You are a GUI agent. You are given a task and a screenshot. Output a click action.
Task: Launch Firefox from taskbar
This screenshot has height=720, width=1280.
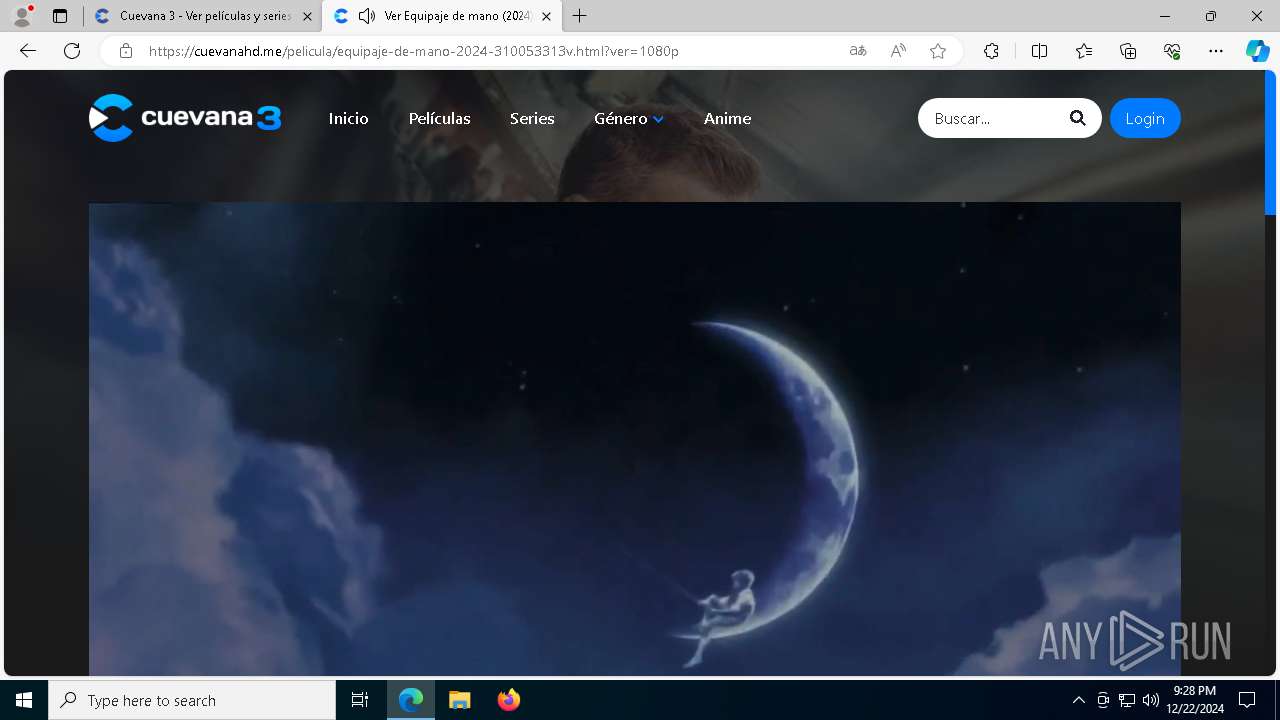(x=508, y=700)
